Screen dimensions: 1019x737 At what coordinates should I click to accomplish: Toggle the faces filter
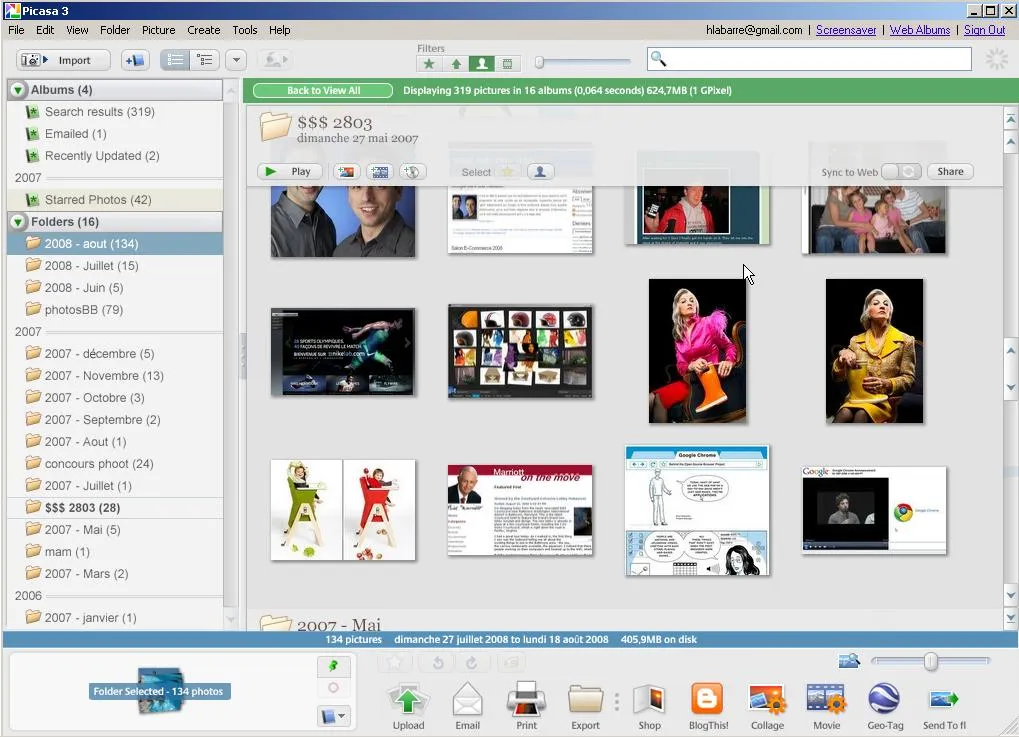(x=482, y=63)
